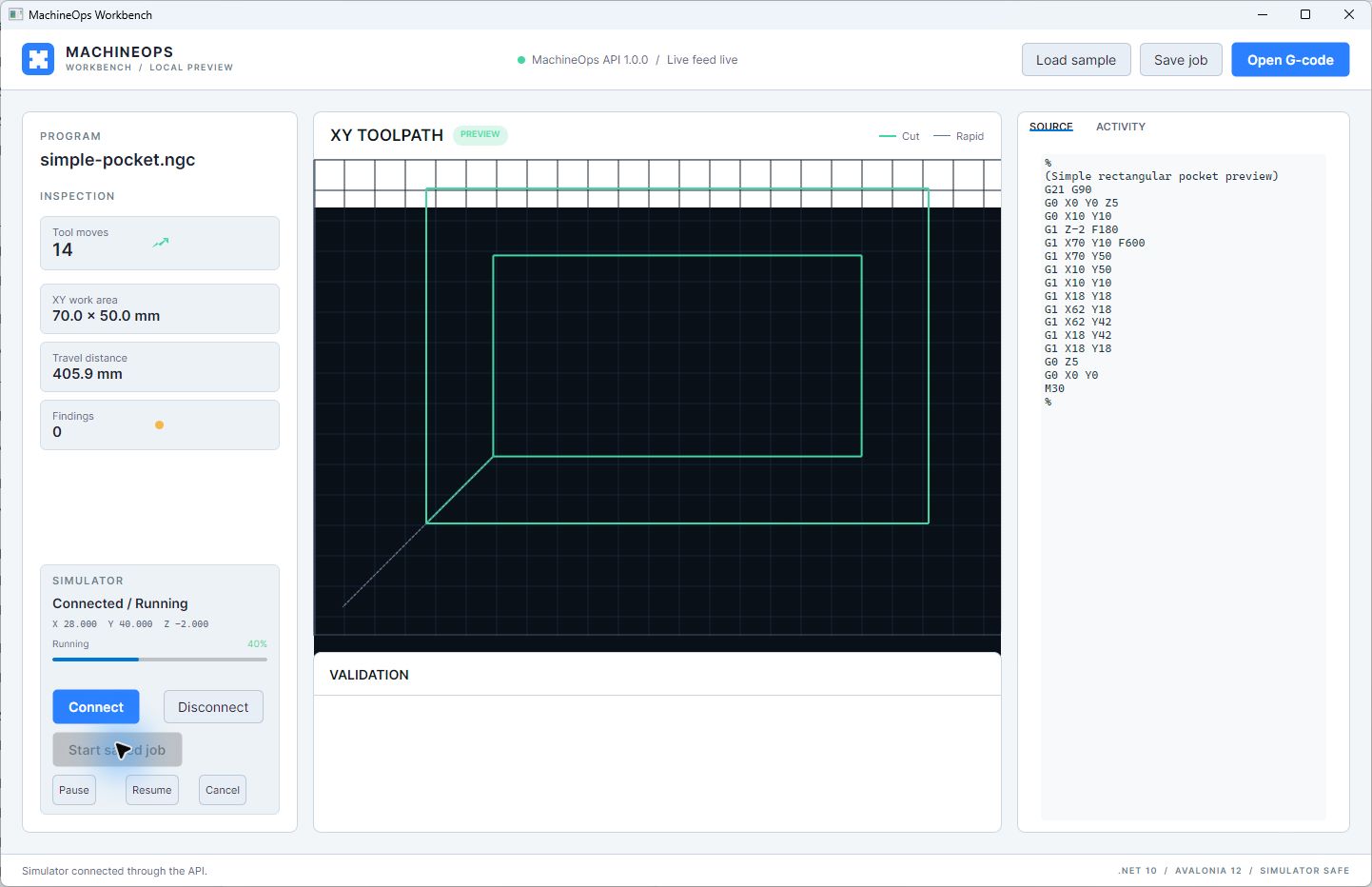Screen dimensions: 1372x887
Task: Click the Disconnect button
Action: (213, 707)
